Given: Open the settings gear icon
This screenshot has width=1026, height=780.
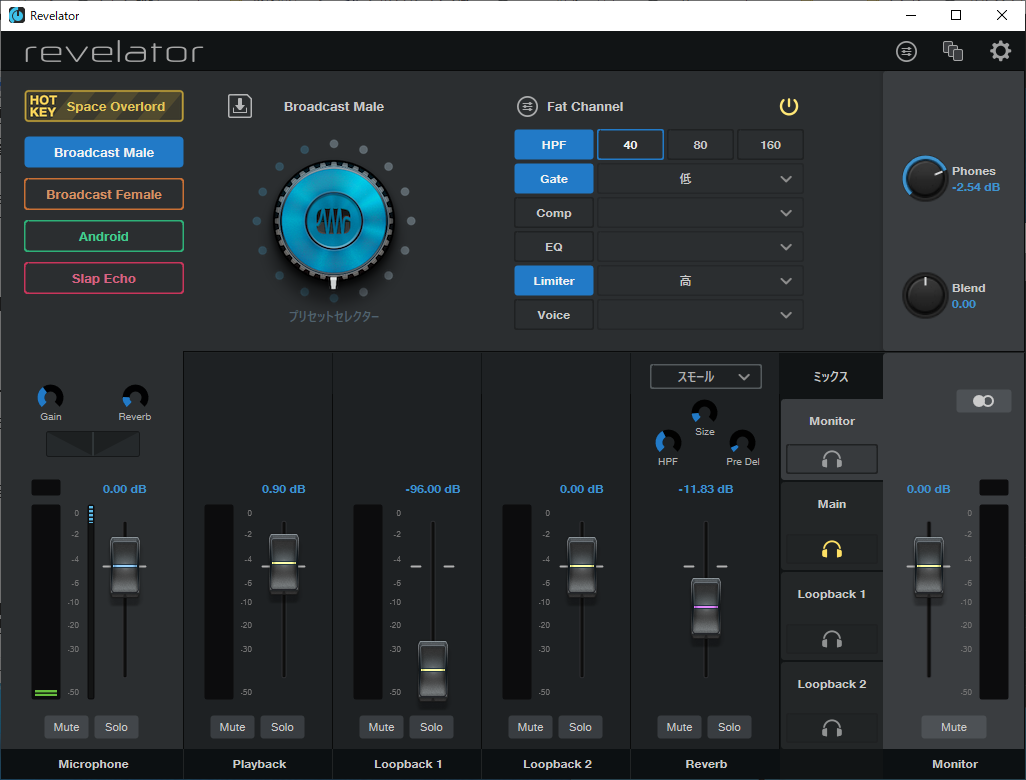Looking at the screenshot, I should tap(1000, 51).
